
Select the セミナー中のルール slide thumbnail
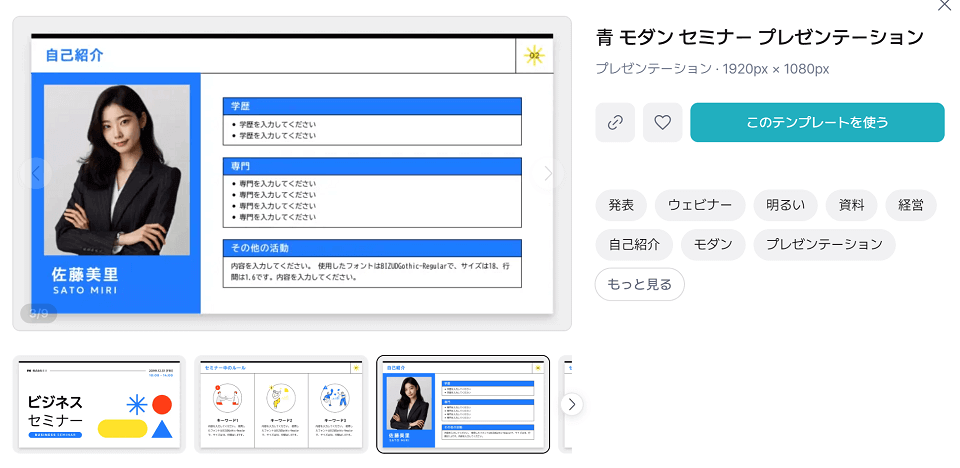click(280, 404)
